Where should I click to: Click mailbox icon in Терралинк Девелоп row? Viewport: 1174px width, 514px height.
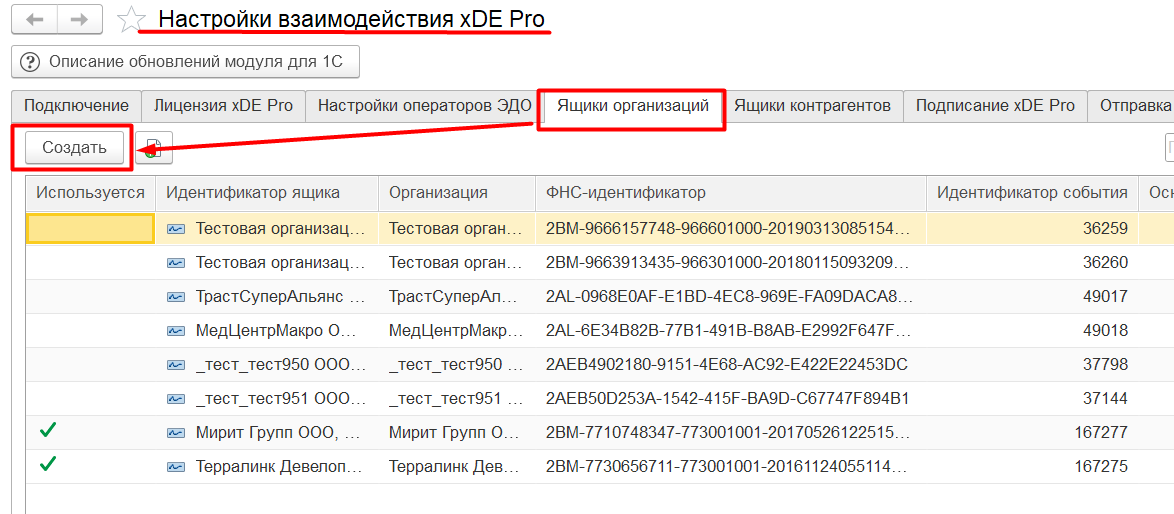(176, 467)
